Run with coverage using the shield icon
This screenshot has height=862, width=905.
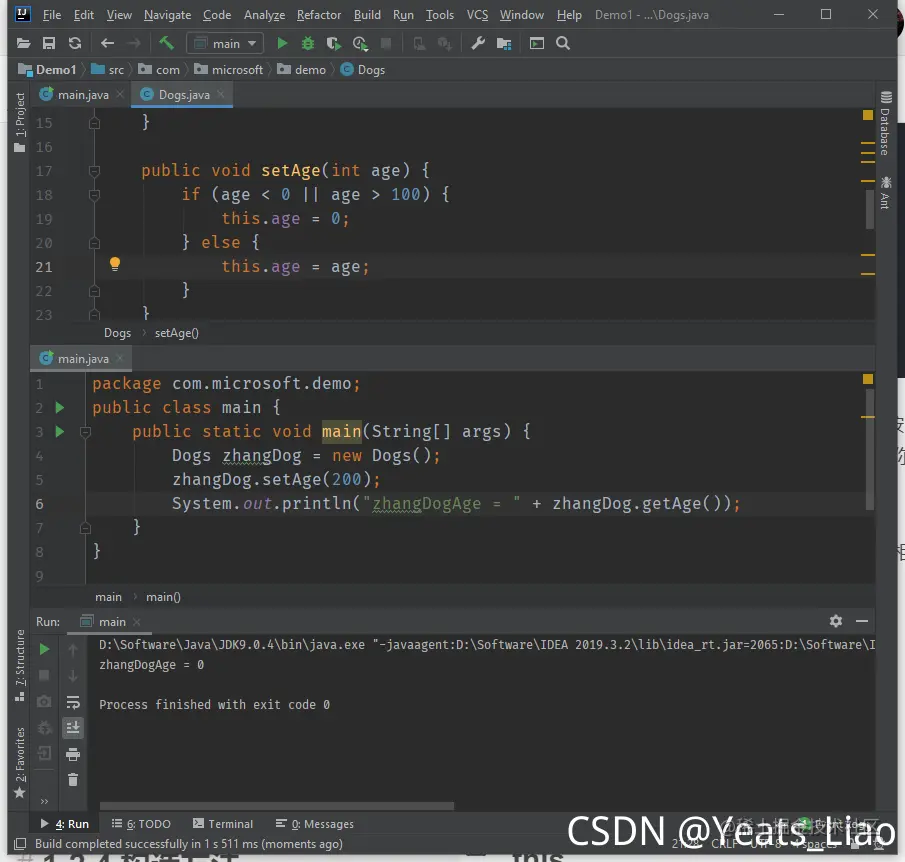334,43
